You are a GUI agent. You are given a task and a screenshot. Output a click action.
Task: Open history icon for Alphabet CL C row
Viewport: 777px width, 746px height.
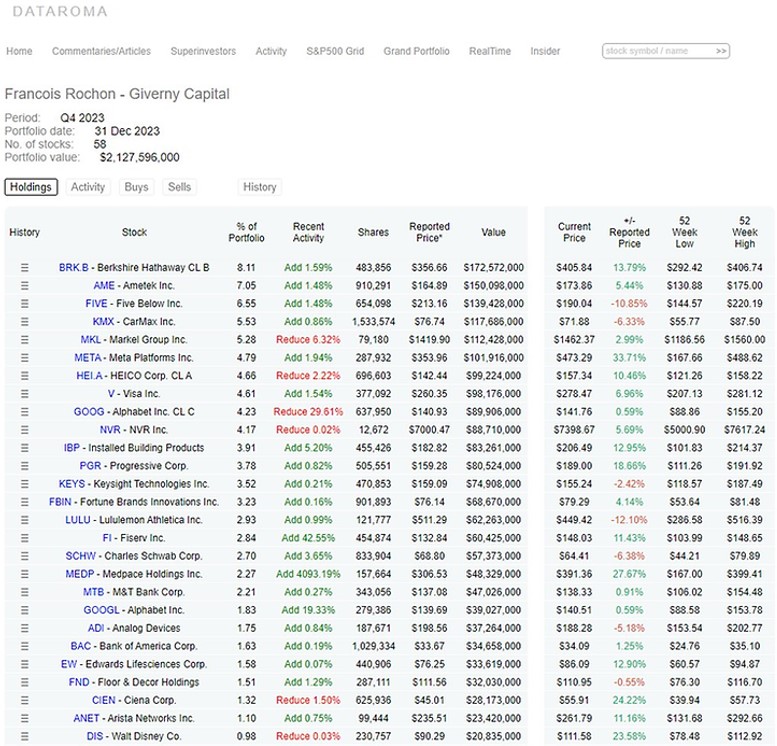[24, 412]
